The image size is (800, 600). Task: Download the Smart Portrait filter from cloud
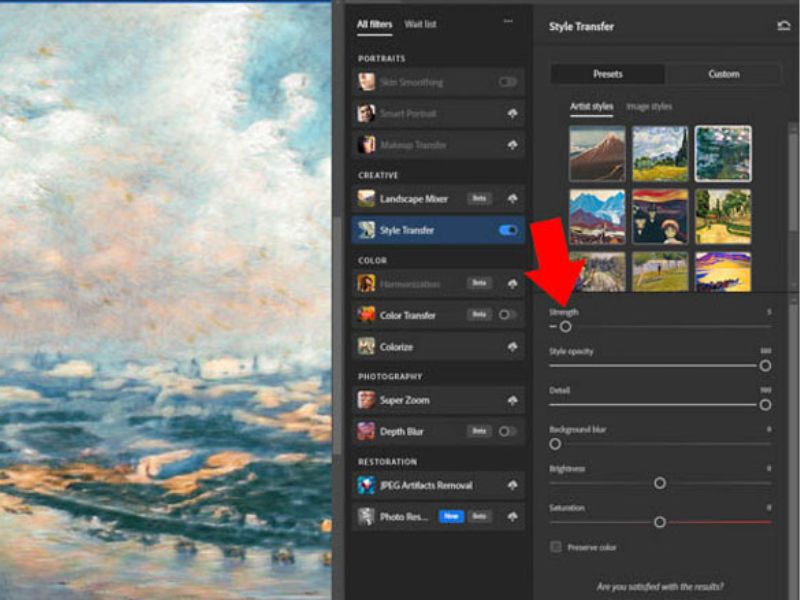click(x=512, y=114)
